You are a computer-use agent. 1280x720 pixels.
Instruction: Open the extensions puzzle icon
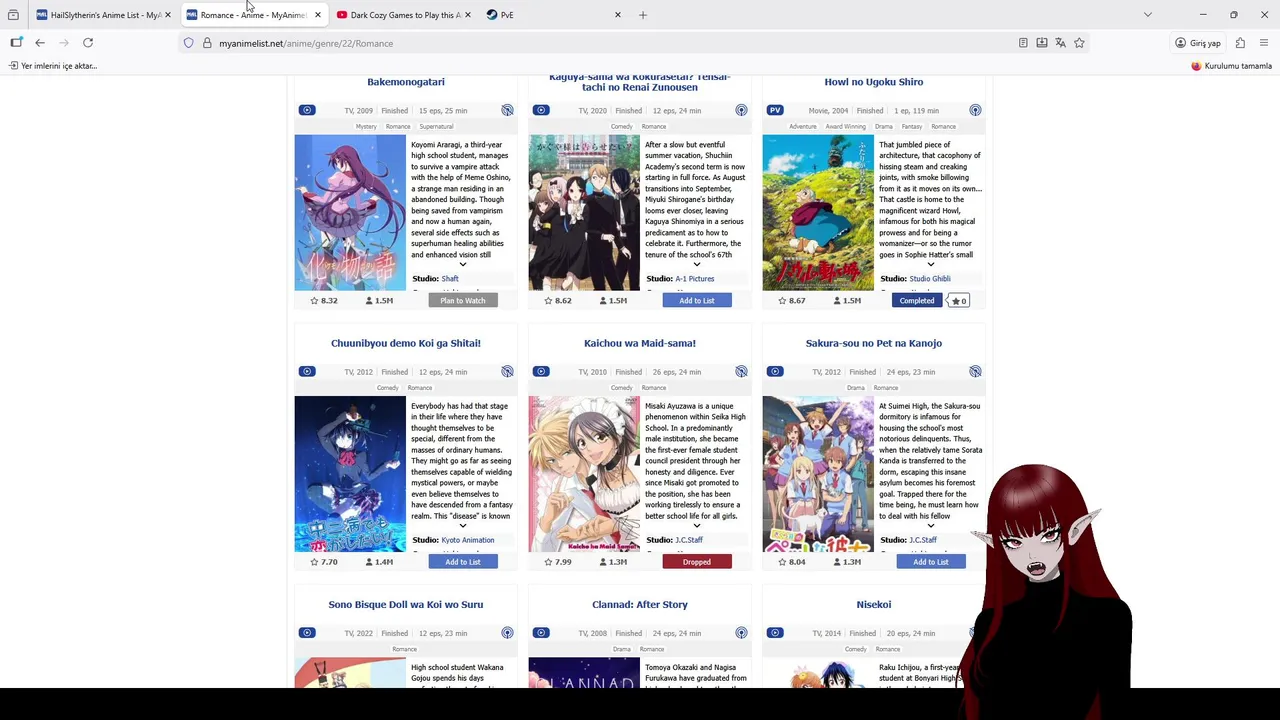[x=1240, y=43]
